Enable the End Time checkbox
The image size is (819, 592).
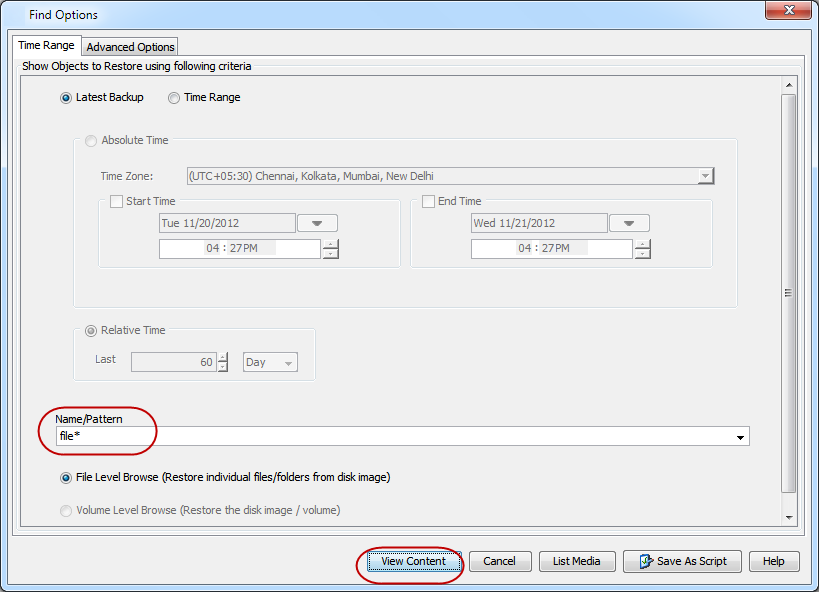point(428,202)
